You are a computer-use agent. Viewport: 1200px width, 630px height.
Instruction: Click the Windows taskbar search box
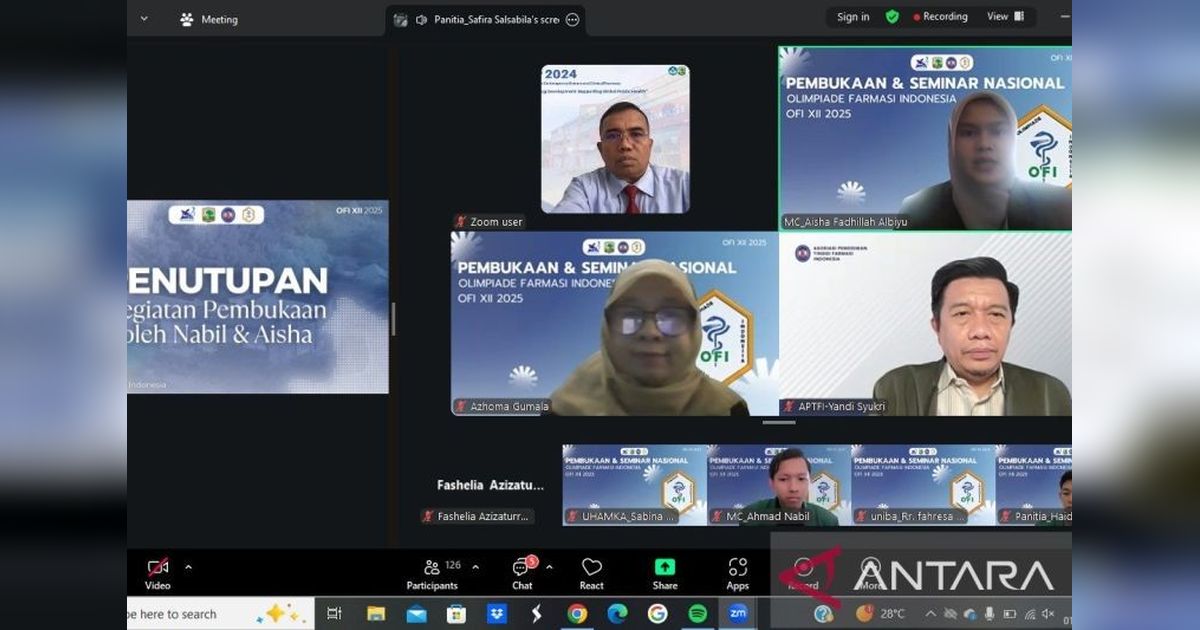(x=221, y=614)
